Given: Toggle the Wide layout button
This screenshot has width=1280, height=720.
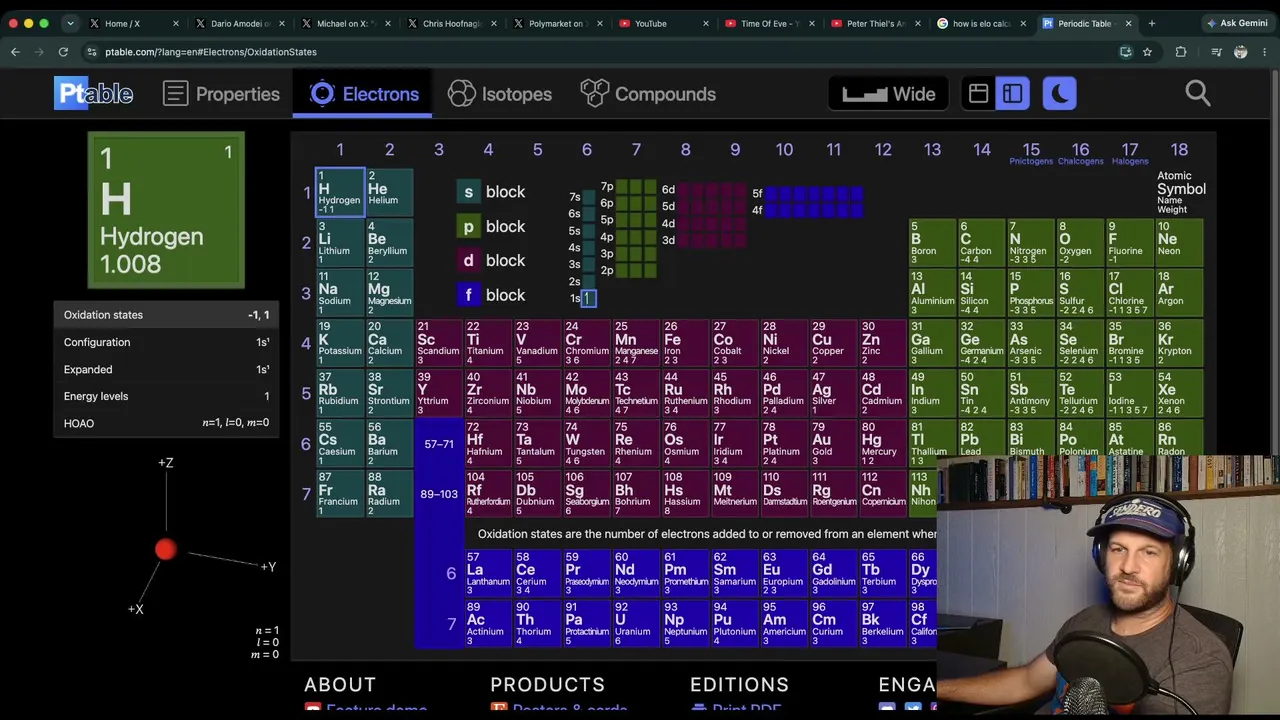Looking at the screenshot, I should coord(888,94).
